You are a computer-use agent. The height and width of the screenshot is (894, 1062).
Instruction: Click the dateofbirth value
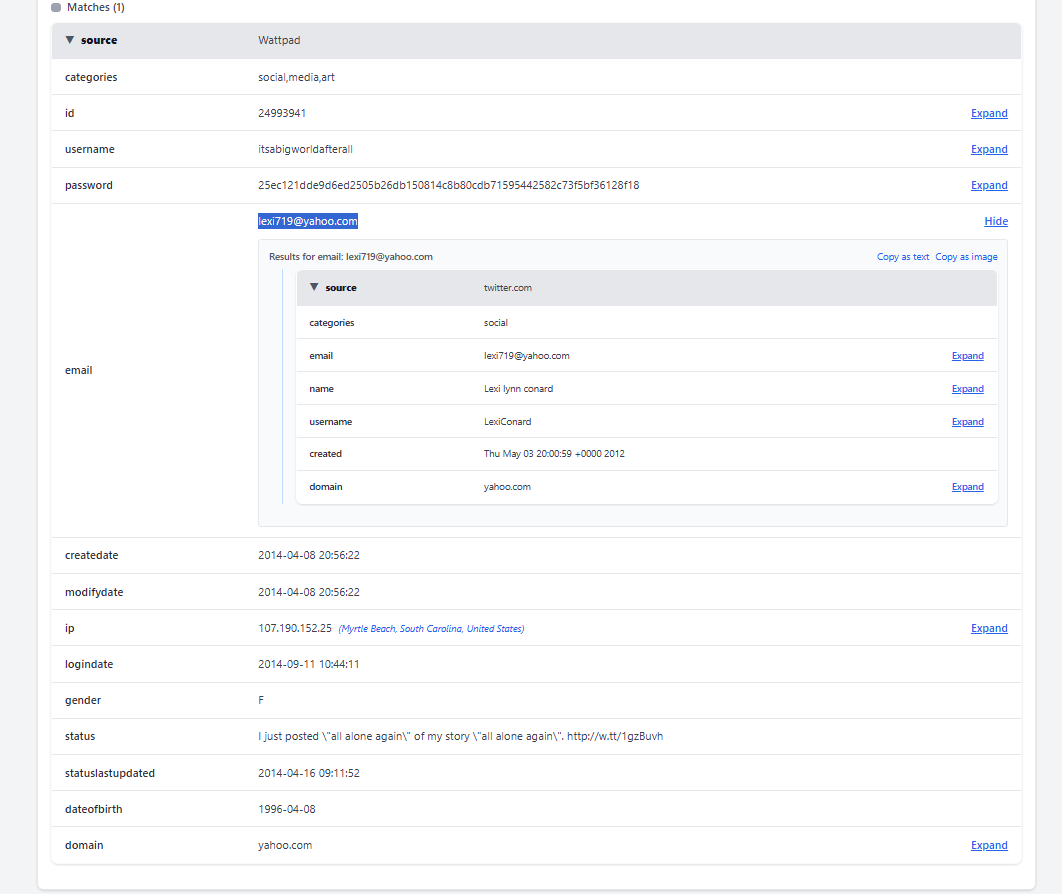tap(287, 809)
